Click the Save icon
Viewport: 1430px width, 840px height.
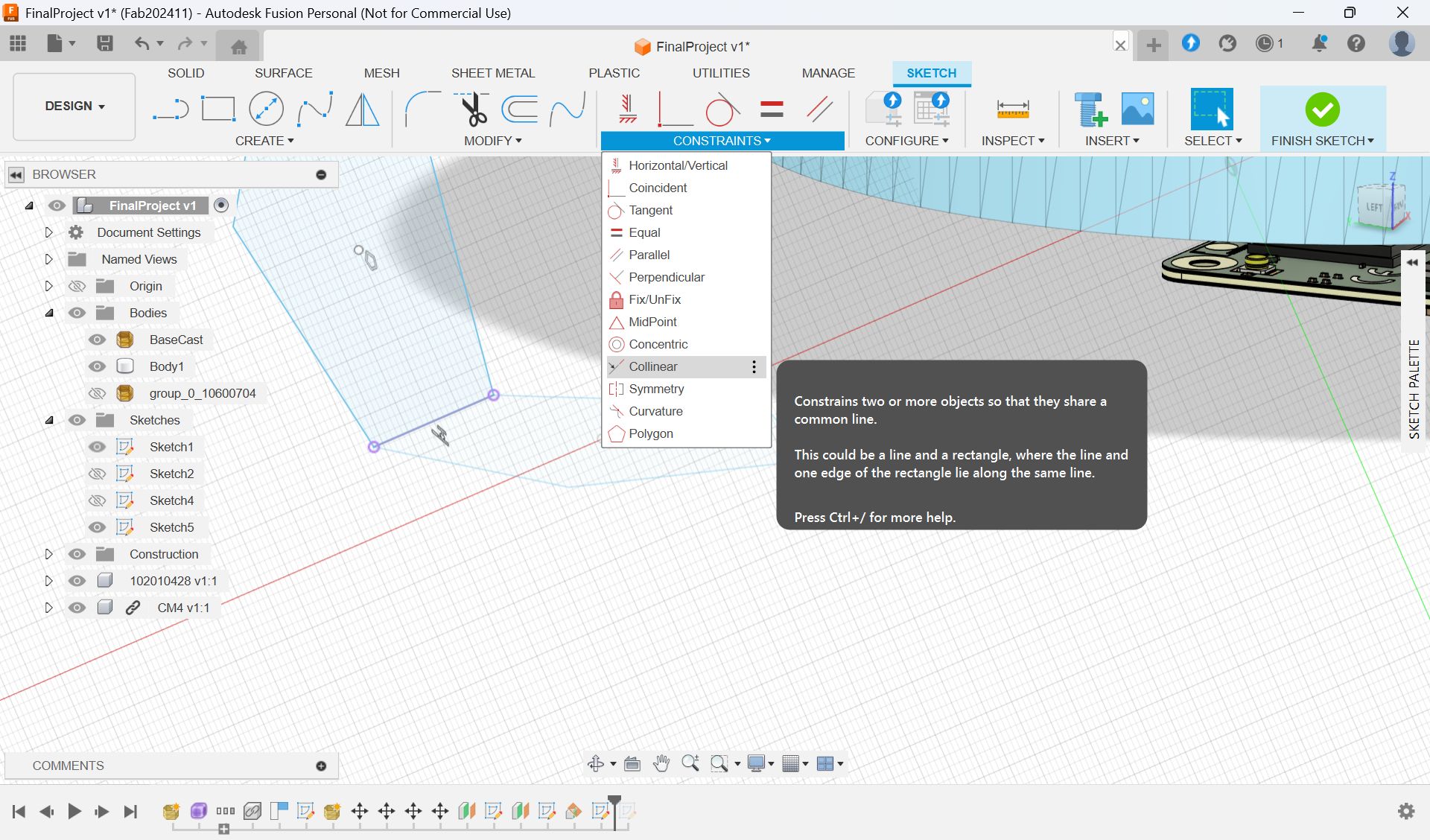coord(105,43)
